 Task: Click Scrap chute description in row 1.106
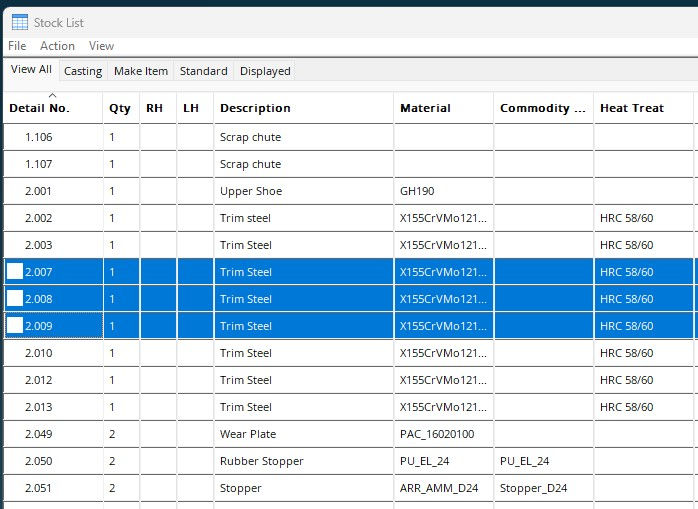point(250,138)
